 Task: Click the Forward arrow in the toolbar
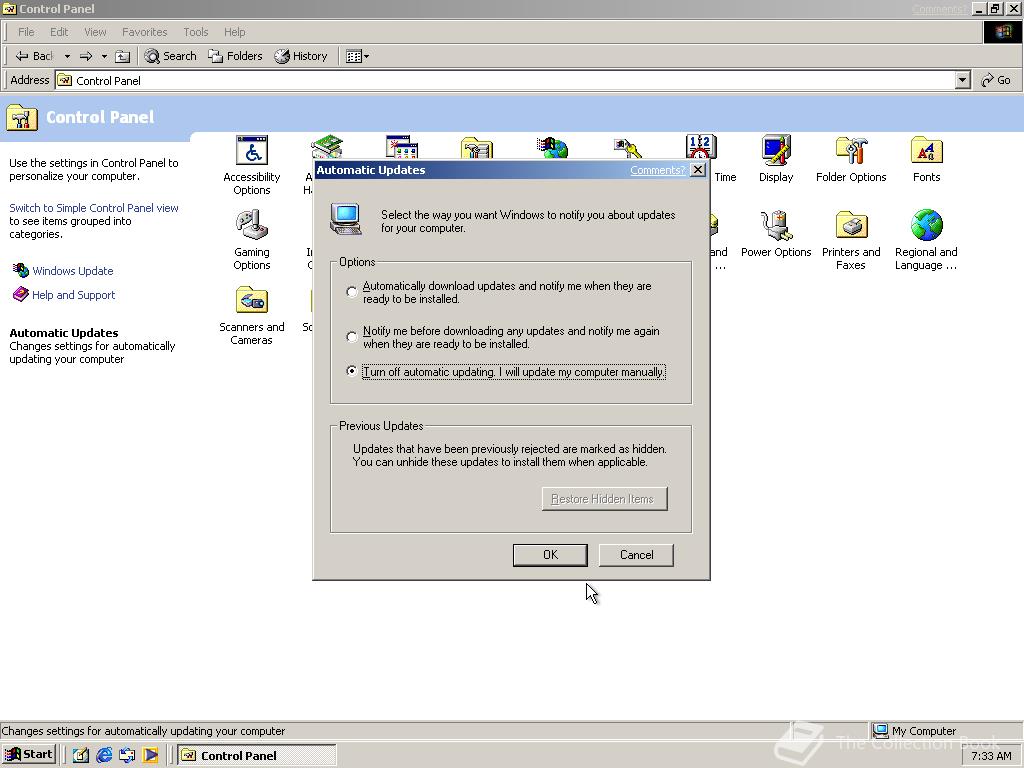[x=86, y=56]
